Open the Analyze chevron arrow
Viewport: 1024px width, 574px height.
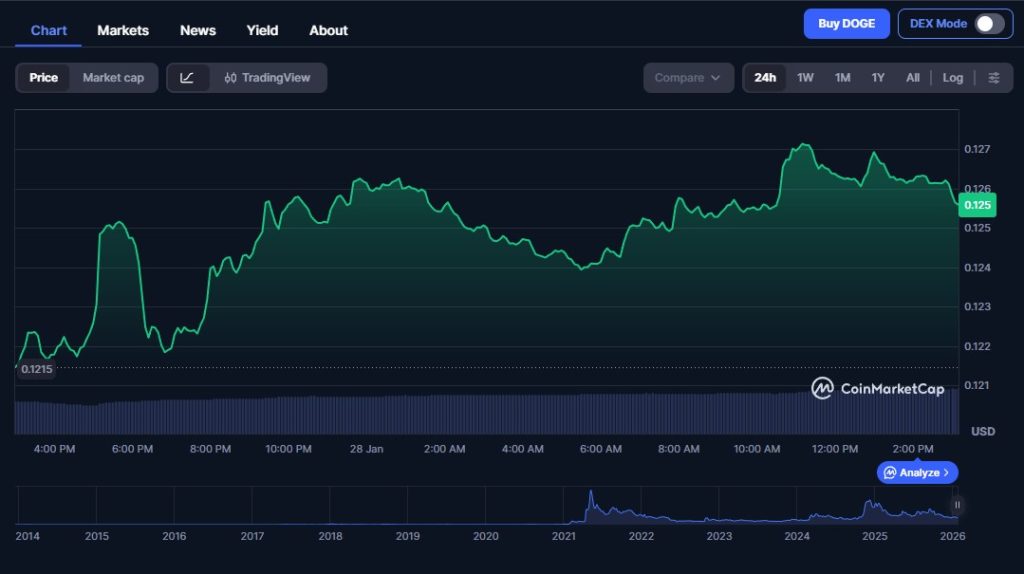coord(947,472)
